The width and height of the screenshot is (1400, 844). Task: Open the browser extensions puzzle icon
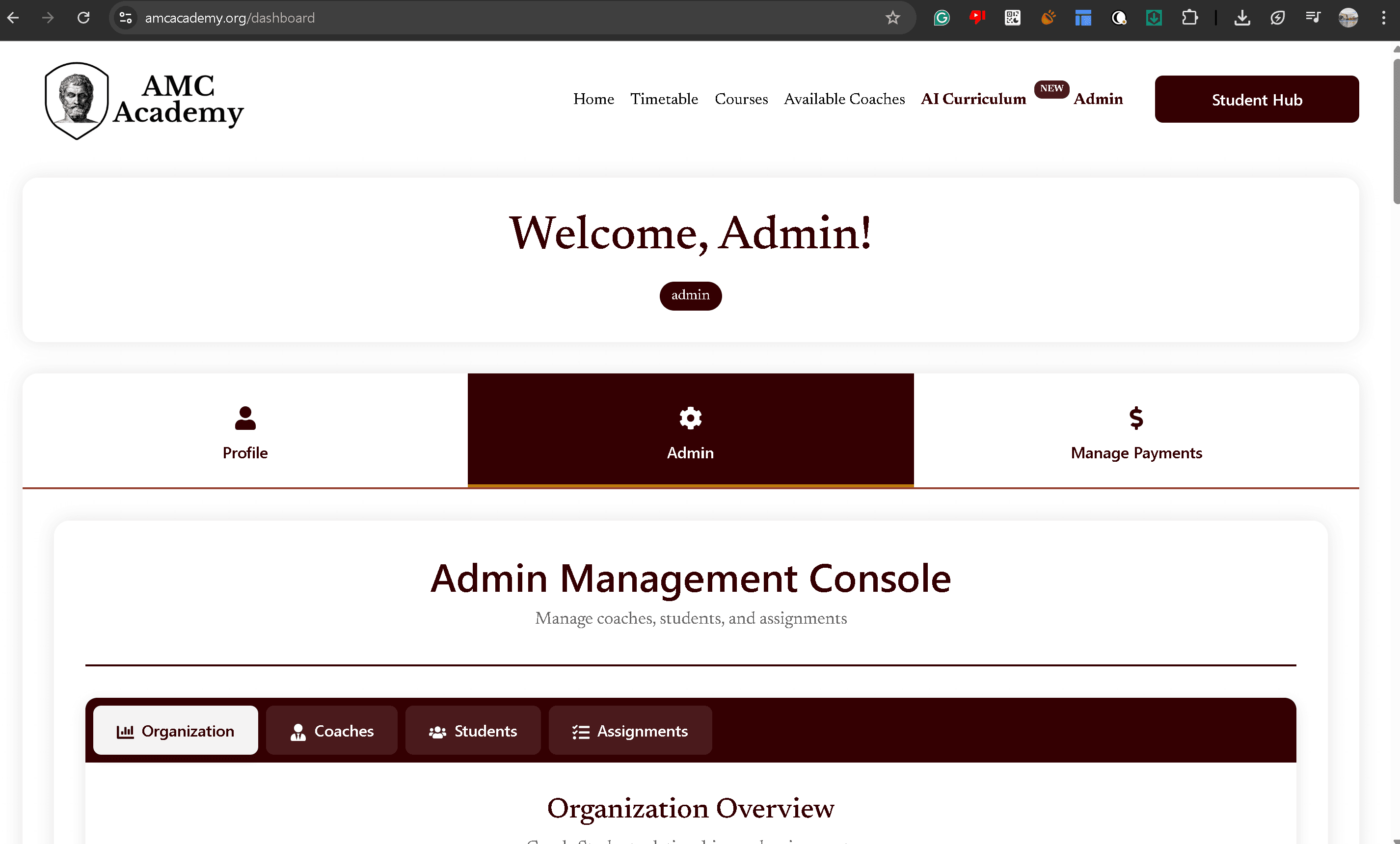tap(1189, 18)
